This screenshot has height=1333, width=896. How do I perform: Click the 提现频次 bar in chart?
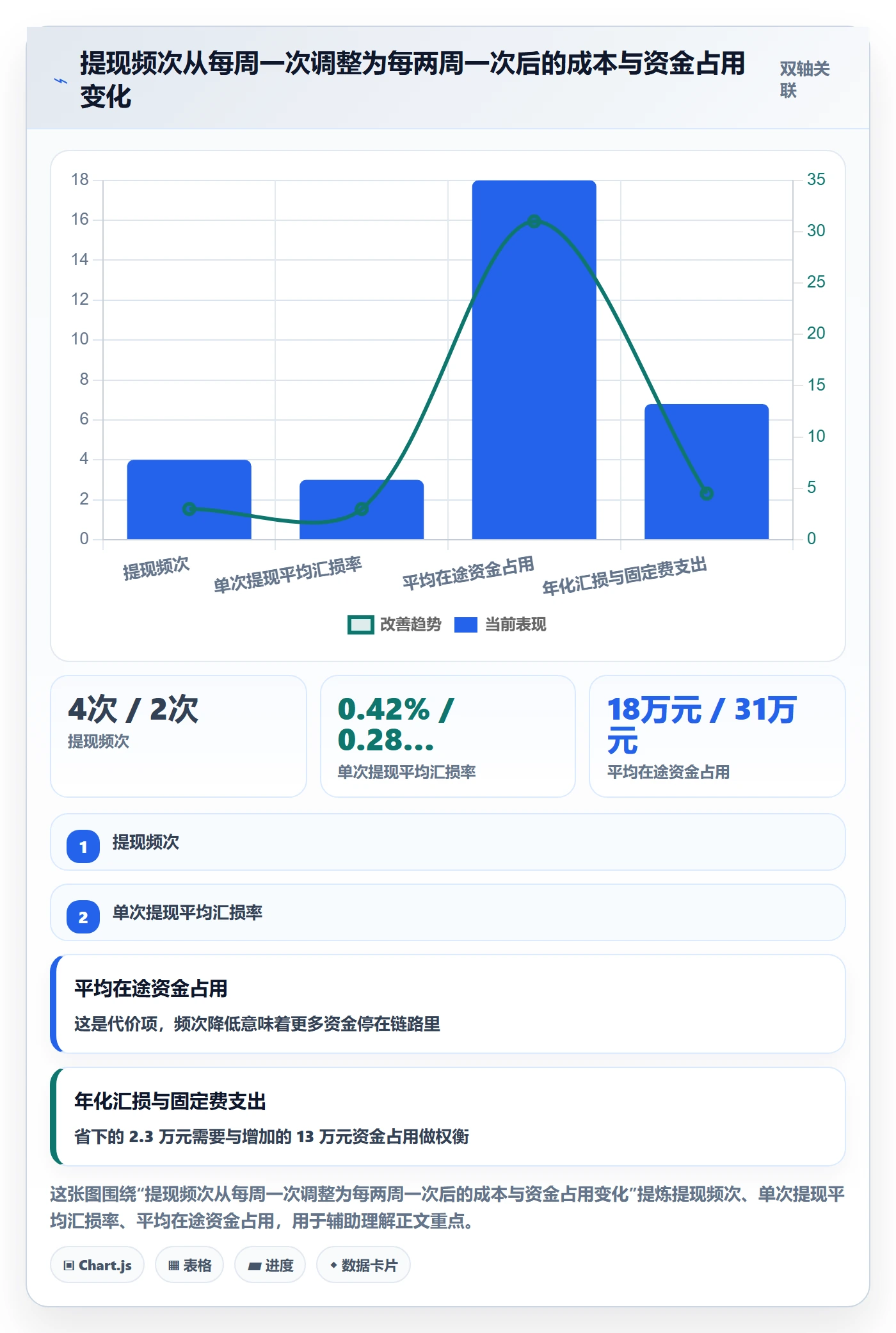click(x=189, y=499)
